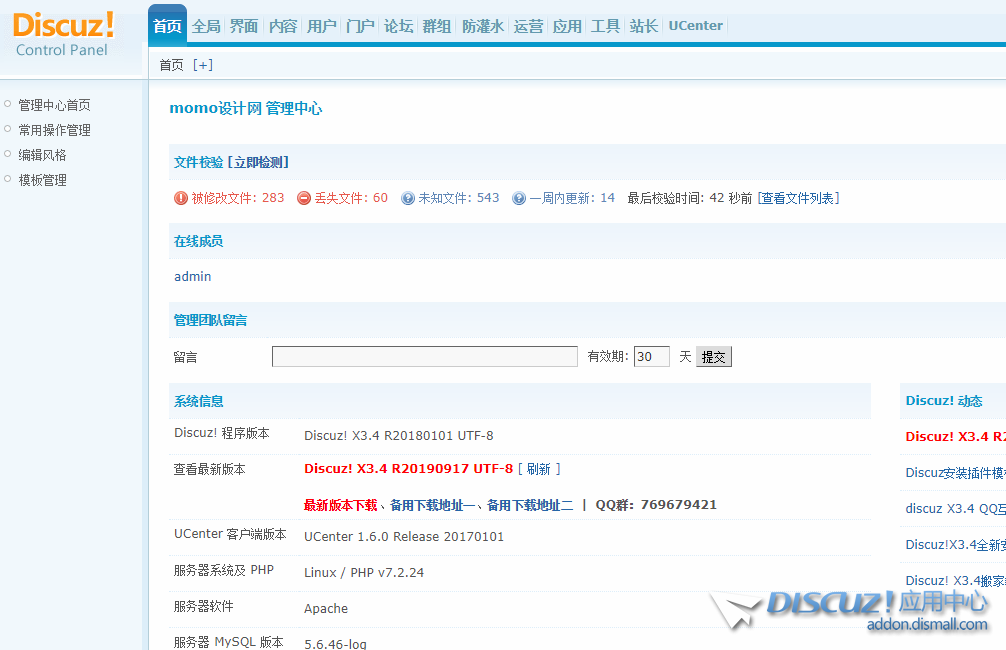Viewport: 1006px width, 650px height.
Task: Click the Discuz! Control Panel logo
Action: pyautogui.click(x=63, y=35)
